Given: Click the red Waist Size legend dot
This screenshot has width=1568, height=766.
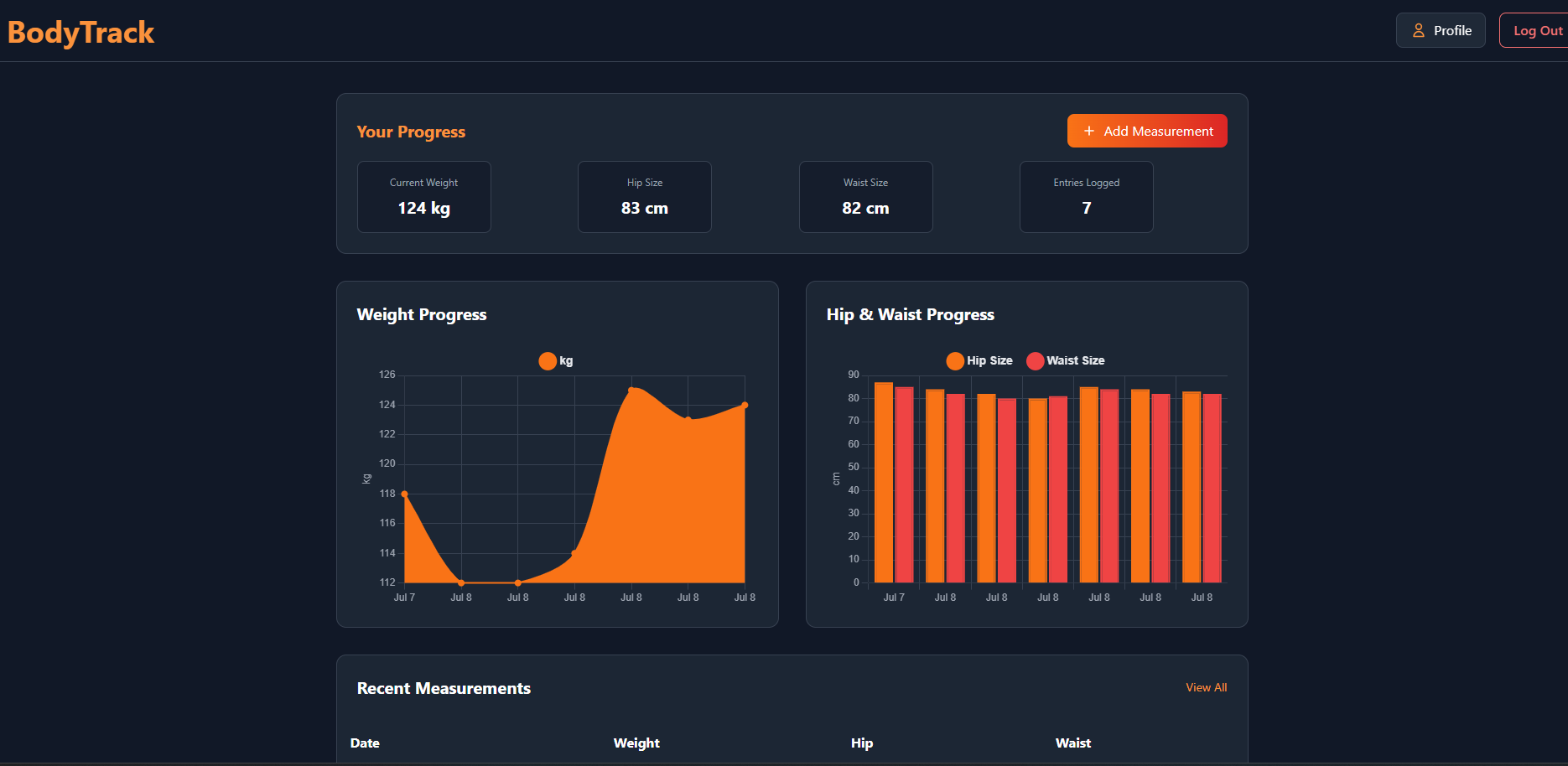Looking at the screenshot, I should (x=1035, y=360).
